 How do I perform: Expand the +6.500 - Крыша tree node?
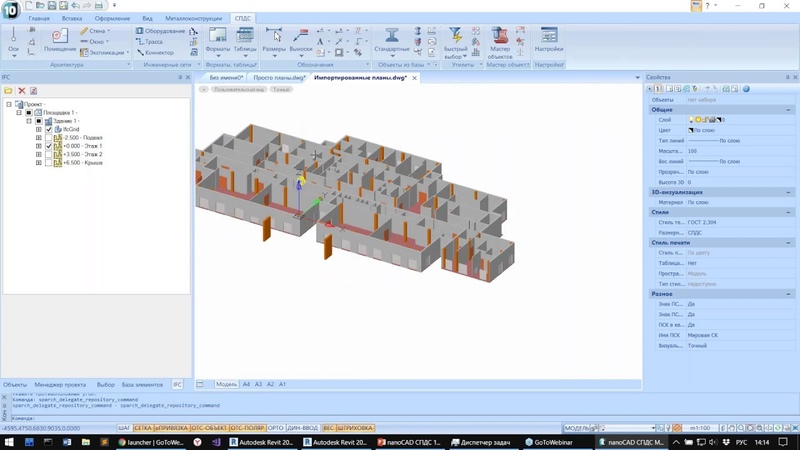click(39, 163)
